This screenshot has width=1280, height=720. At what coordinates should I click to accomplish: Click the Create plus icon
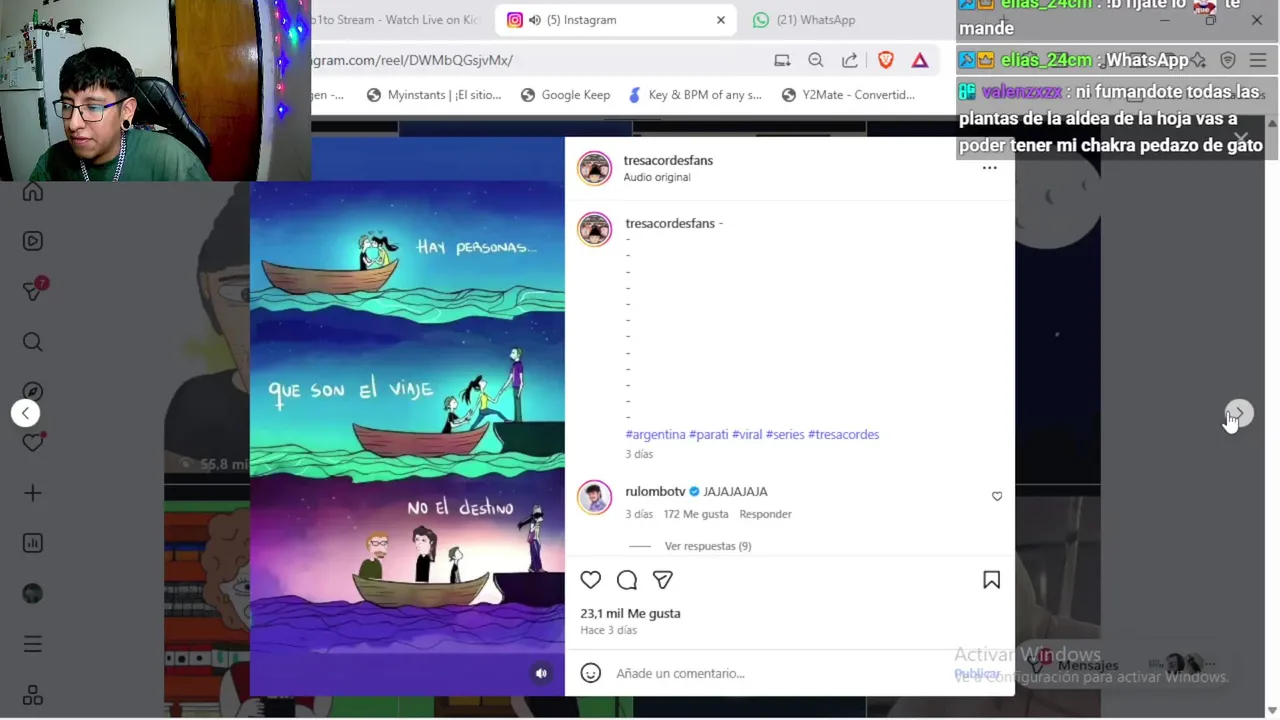point(33,493)
